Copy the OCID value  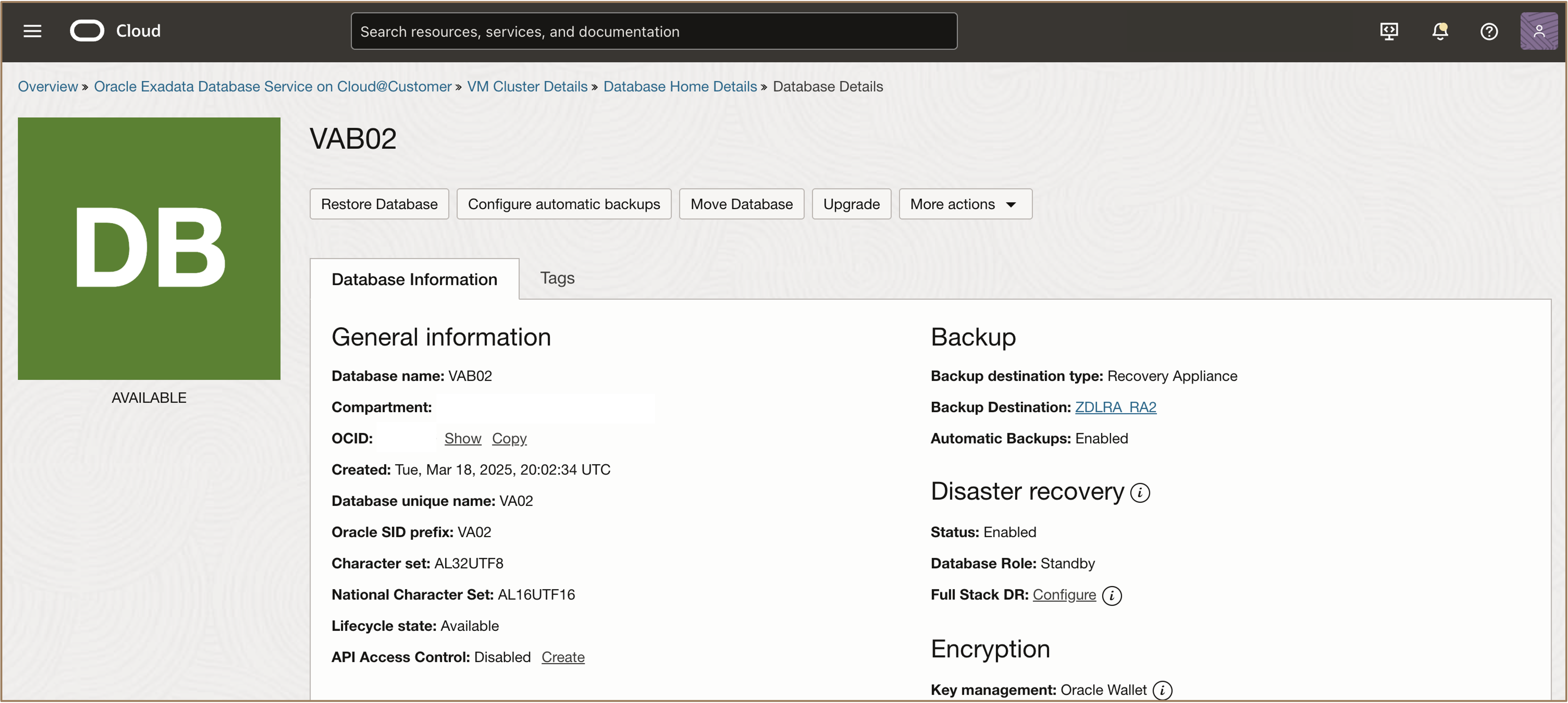pyautogui.click(x=509, y=439)
